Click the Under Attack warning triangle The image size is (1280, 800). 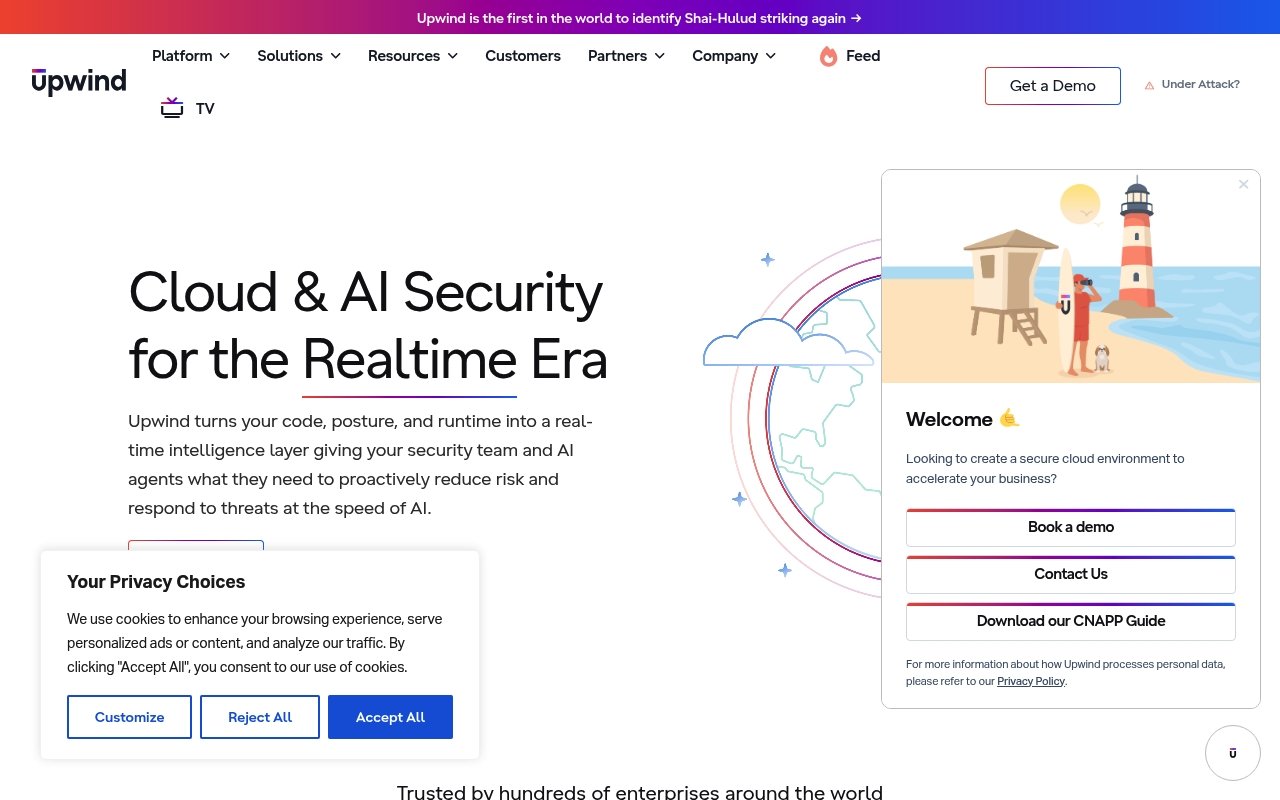coord(1150,85)
